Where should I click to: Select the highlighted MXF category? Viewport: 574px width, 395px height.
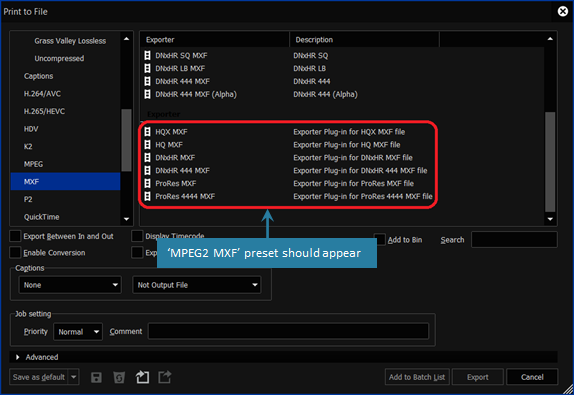click(66, 182)
